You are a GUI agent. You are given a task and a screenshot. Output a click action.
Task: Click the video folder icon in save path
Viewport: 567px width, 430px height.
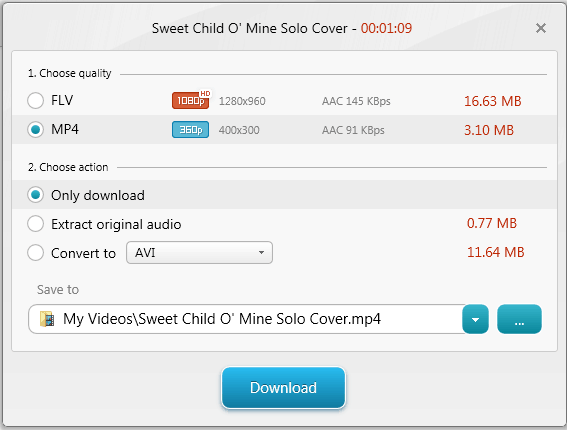pos(47,319)
